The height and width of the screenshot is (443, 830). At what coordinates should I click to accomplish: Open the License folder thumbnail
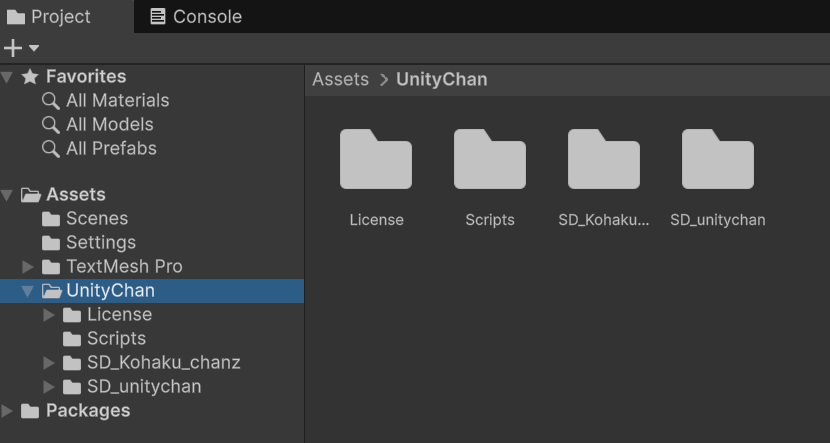coord(376,160)
